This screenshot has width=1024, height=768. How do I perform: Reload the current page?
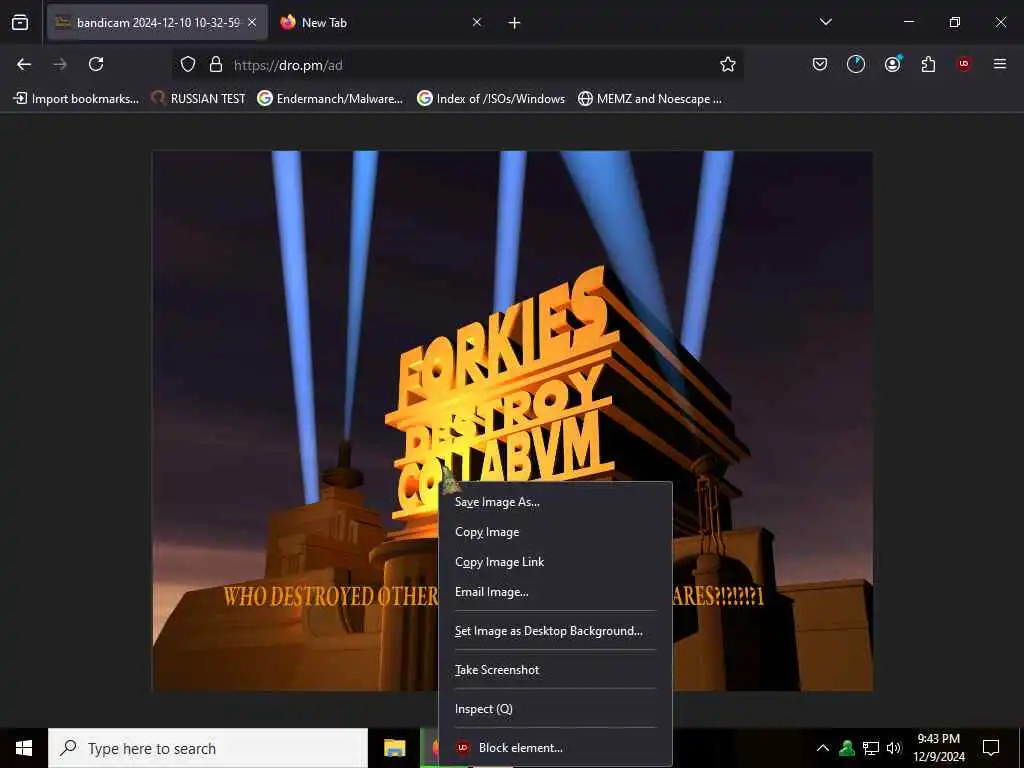(x=96, y=64)
